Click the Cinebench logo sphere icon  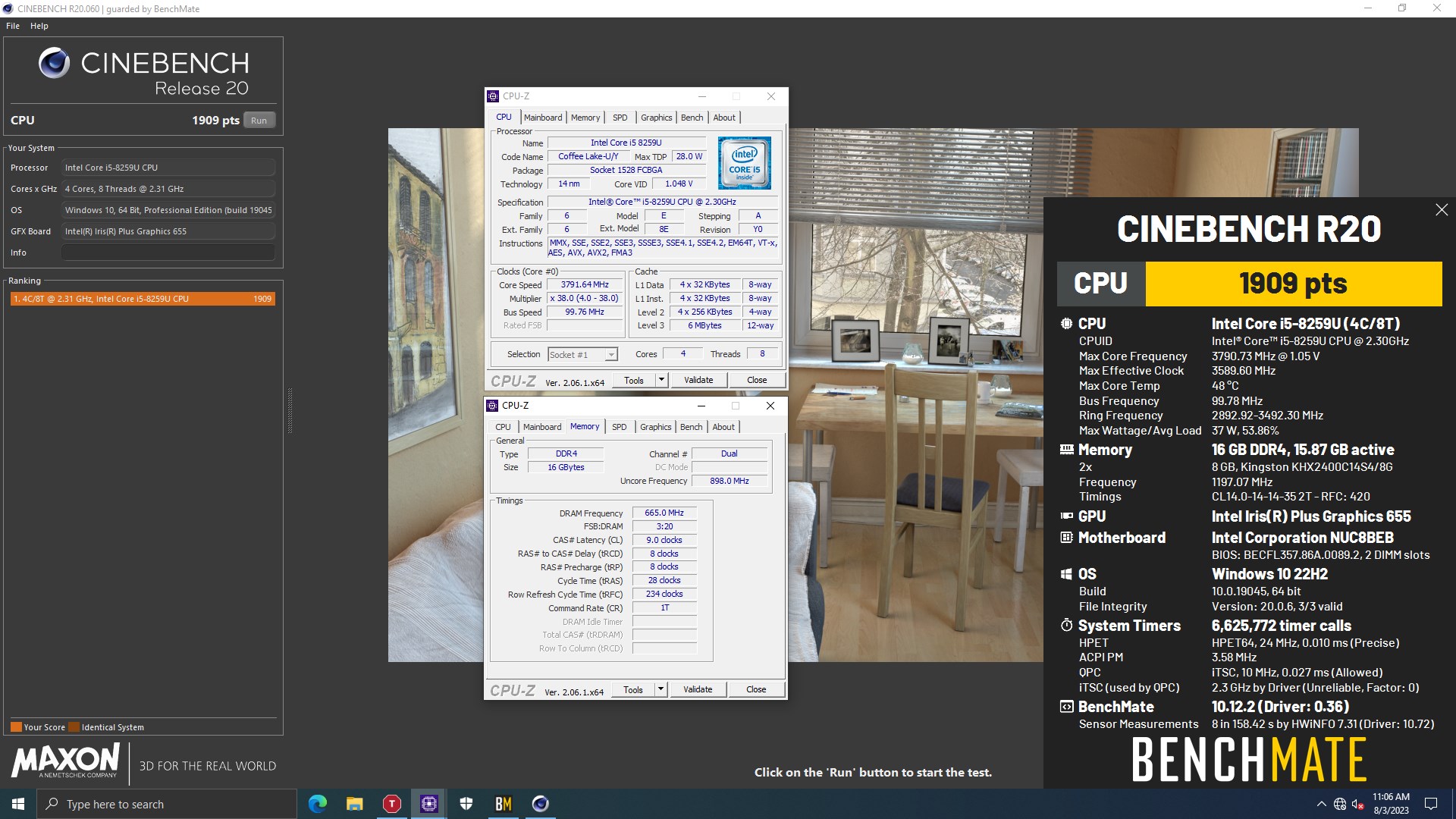[54, 63]
